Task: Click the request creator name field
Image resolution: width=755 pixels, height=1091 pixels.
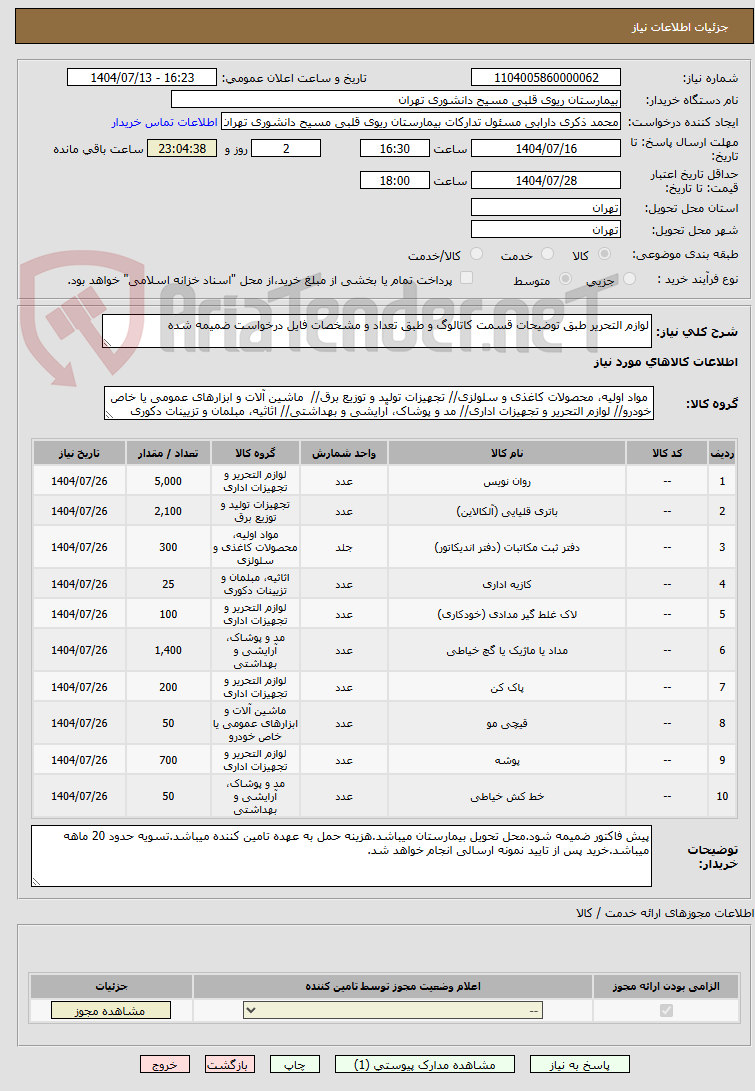Action: coord(421,122)
